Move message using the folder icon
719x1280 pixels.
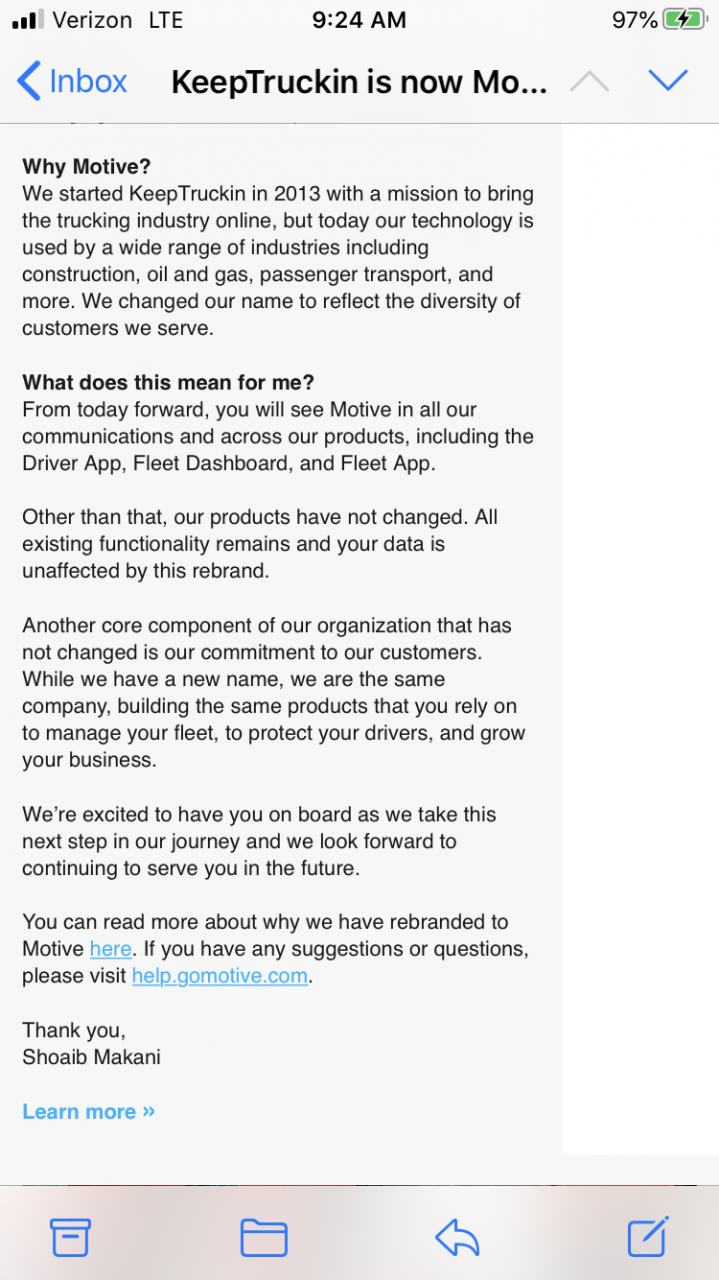tap(264, 1238)
